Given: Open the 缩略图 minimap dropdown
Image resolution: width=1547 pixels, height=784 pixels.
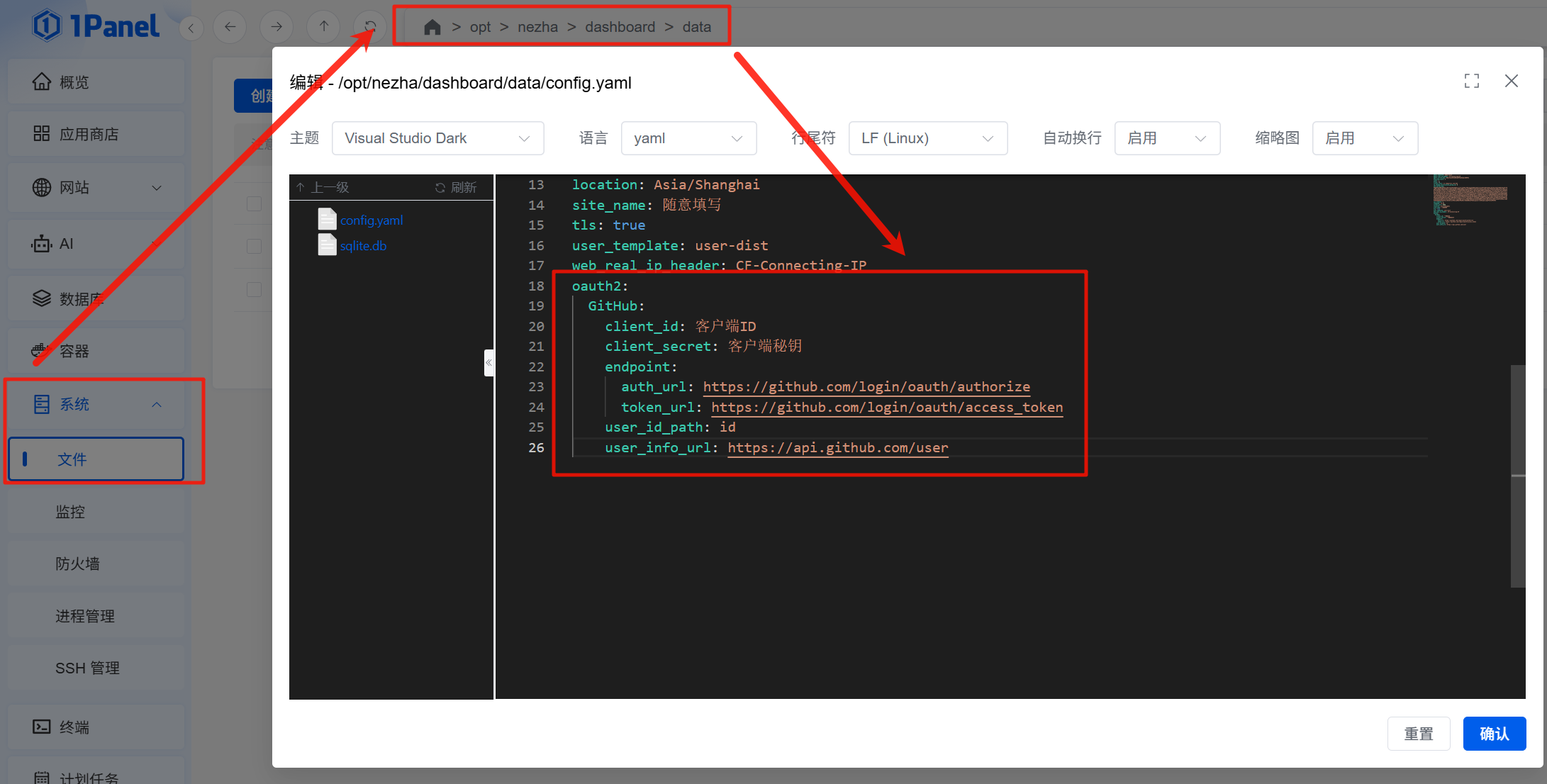Looking at the screenshot, I should click(1365, 138).
